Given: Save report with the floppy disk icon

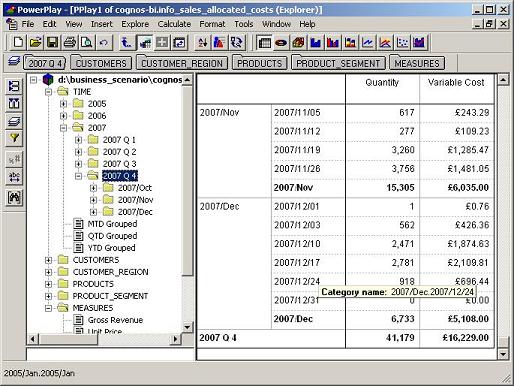Looking at the screenshot, I should pos(53,42).
